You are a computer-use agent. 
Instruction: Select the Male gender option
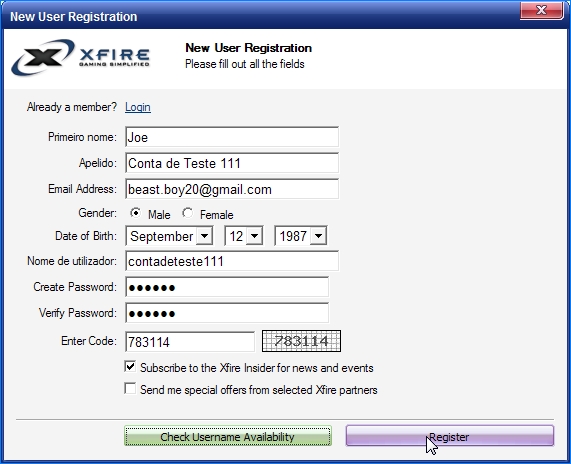[x=135, y=213]
